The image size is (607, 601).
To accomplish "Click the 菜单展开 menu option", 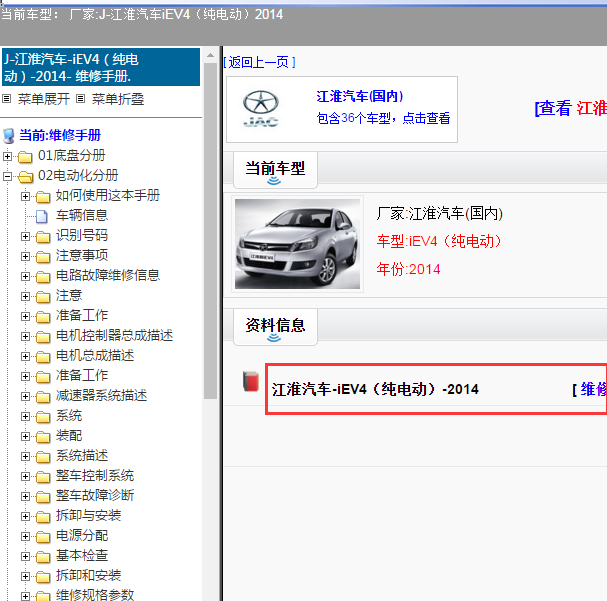I will tap(44, 99).
